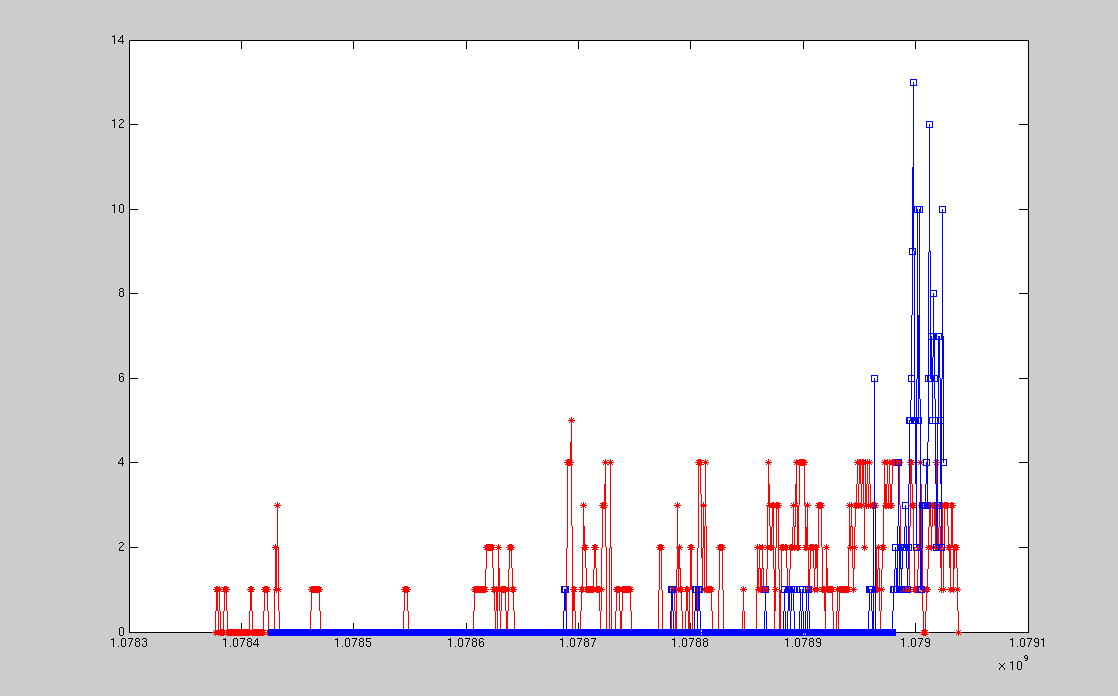Click the thick blue baseline along zero

click(580, 632)
